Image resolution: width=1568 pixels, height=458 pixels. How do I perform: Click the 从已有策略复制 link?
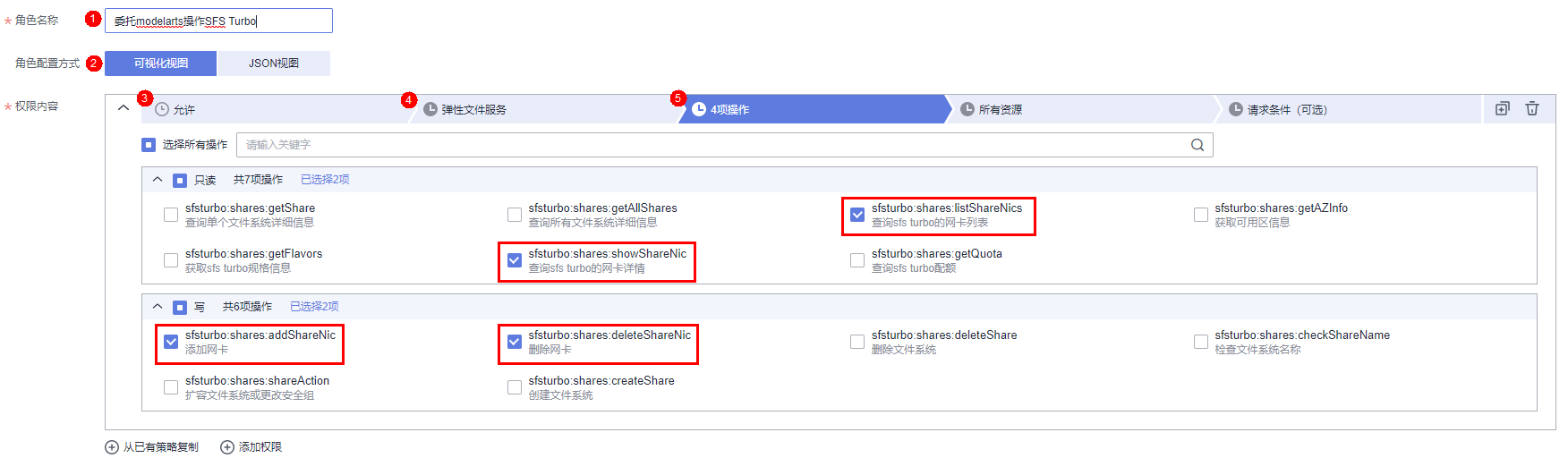[x=161, y=447]
